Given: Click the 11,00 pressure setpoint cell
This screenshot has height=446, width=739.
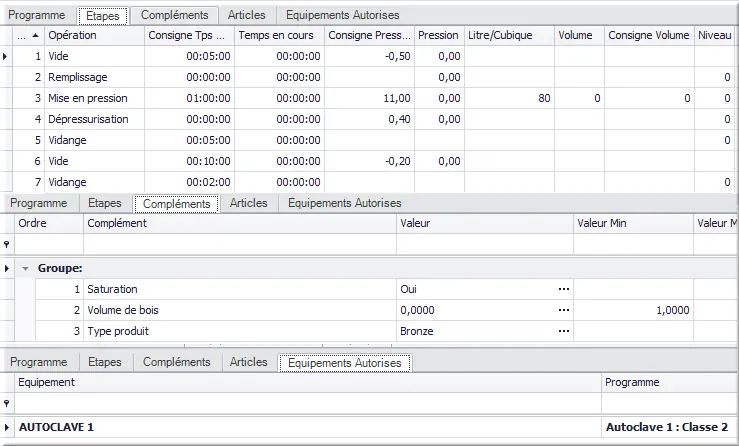Looking at the screenshot, I should pyautogui.click(x=370, y=99).
